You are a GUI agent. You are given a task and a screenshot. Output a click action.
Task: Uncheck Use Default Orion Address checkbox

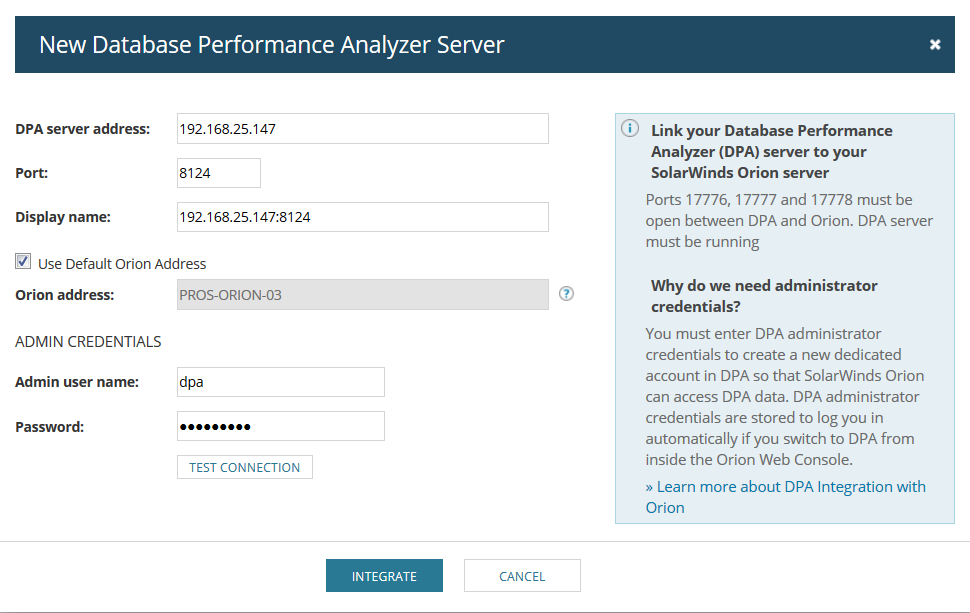[x=23, y=262]
